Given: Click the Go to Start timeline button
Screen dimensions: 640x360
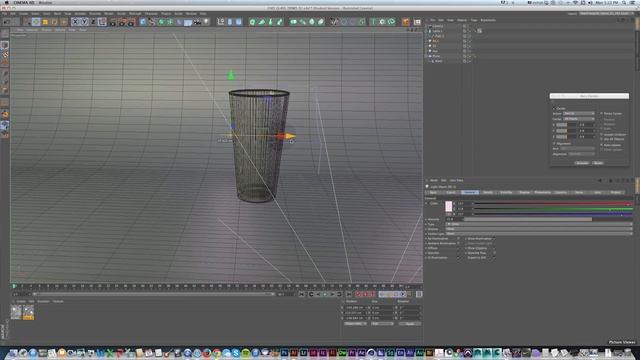Looking at the screenshot, I should pos(302,294).
